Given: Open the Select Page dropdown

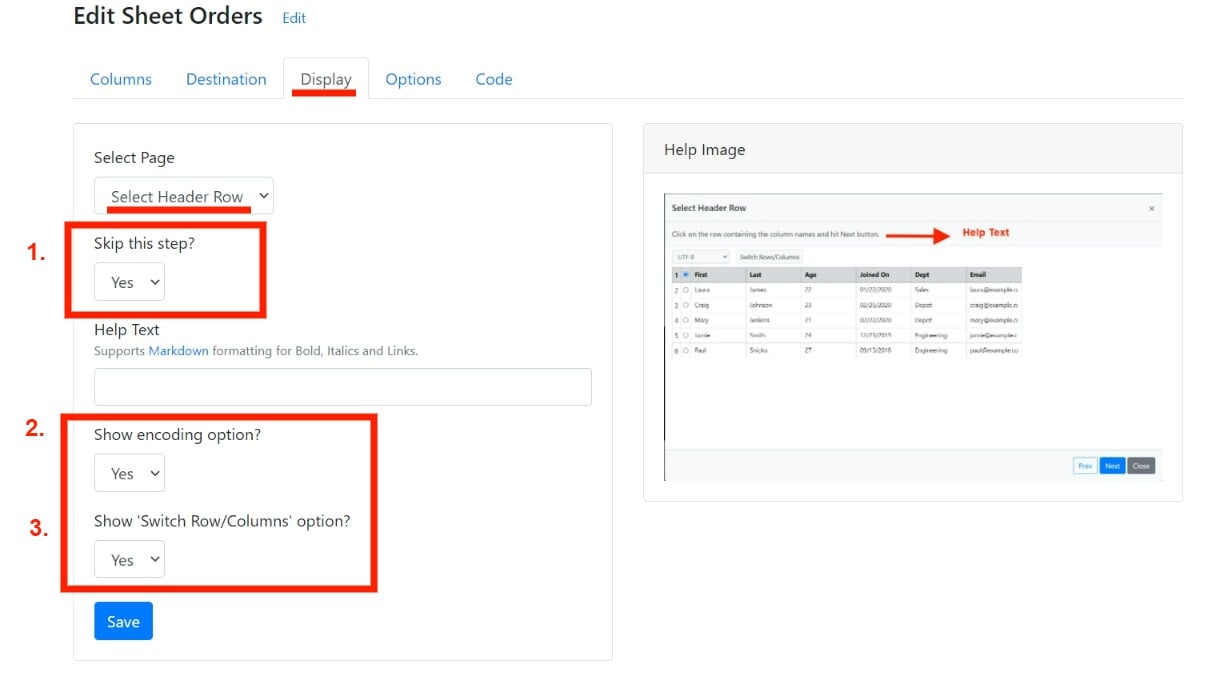Looking at the screenshot, I should pyautogui.click(x=184, y=196).
